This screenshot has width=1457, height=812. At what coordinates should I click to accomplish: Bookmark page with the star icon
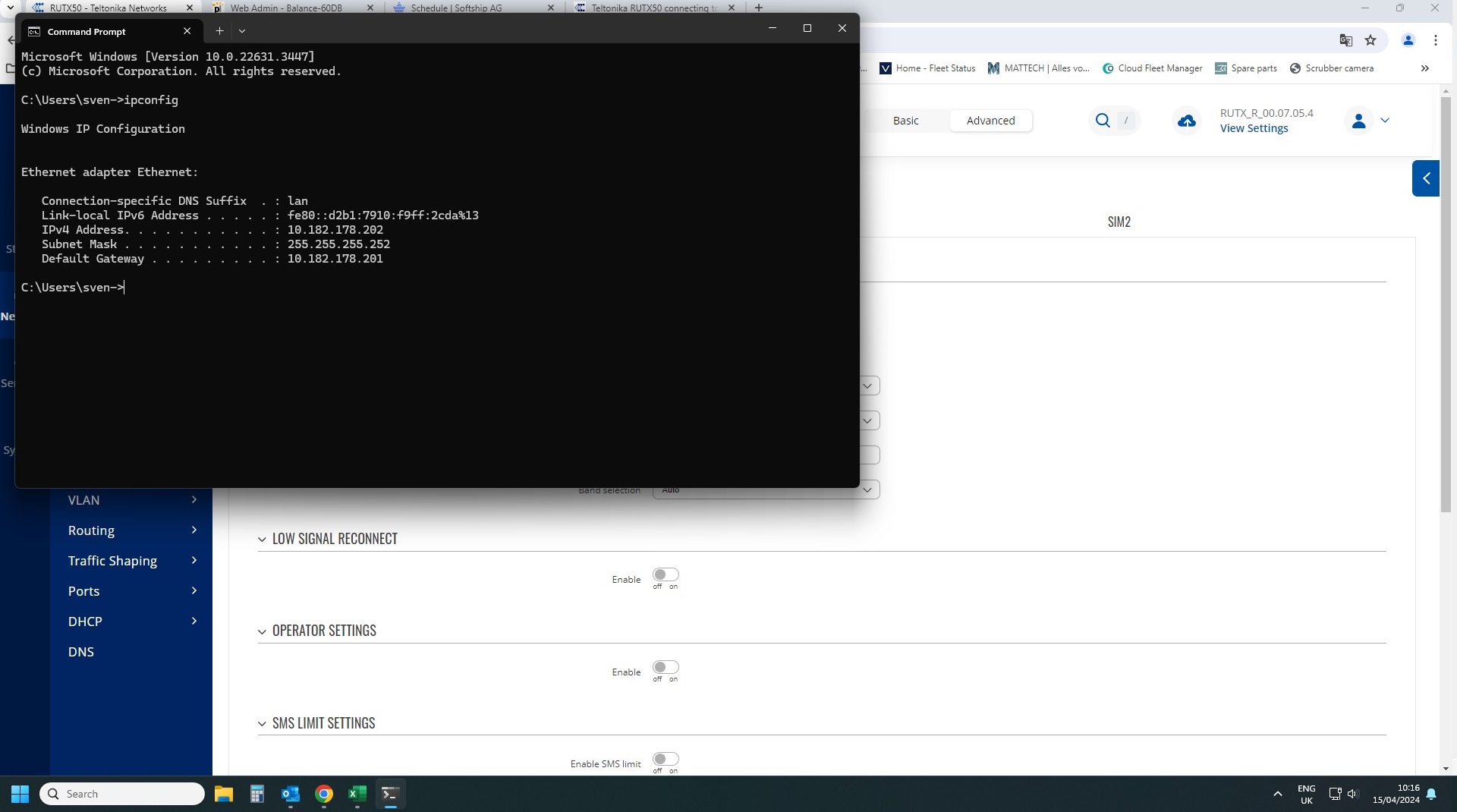1370,40
